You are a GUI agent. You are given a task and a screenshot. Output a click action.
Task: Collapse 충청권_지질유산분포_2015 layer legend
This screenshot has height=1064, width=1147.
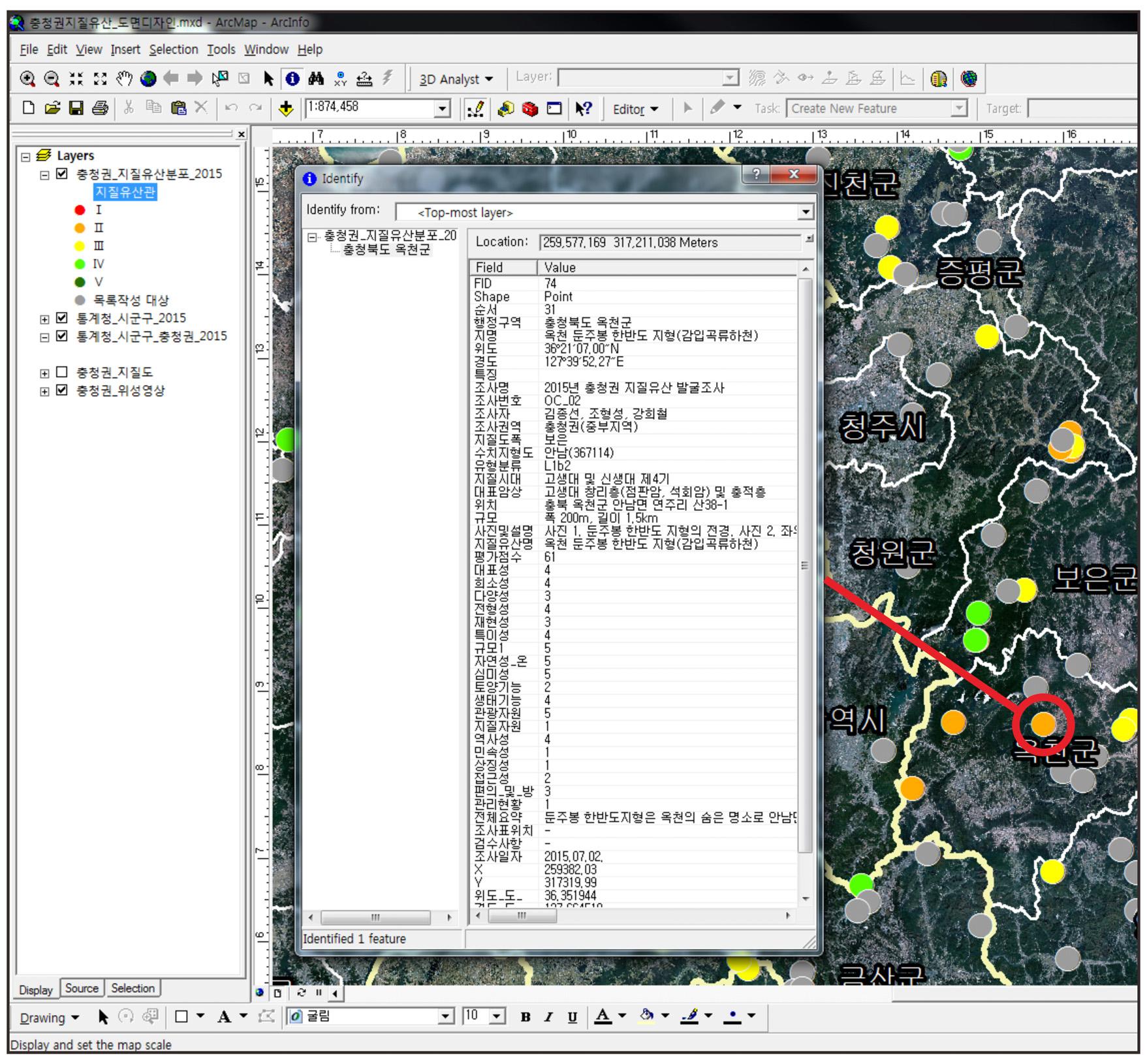[44, 175]
